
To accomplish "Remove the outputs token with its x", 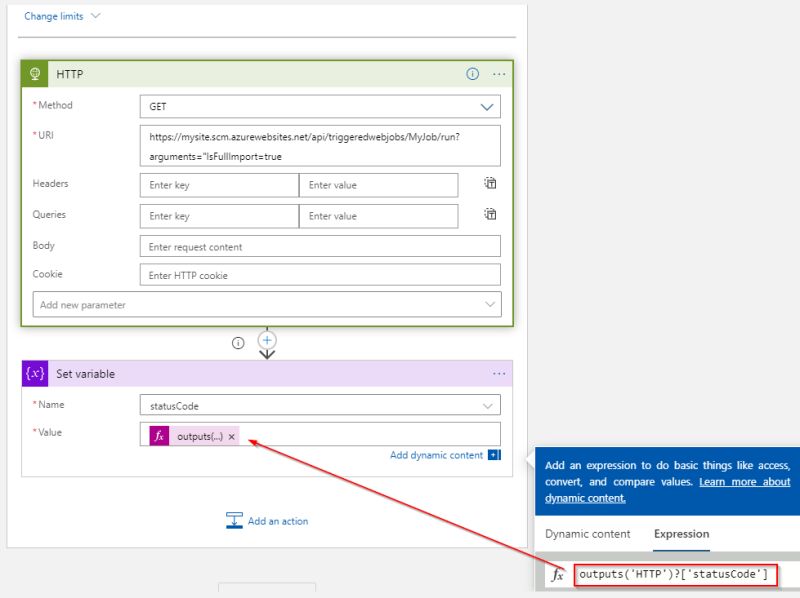I will (x=230, y=435).
